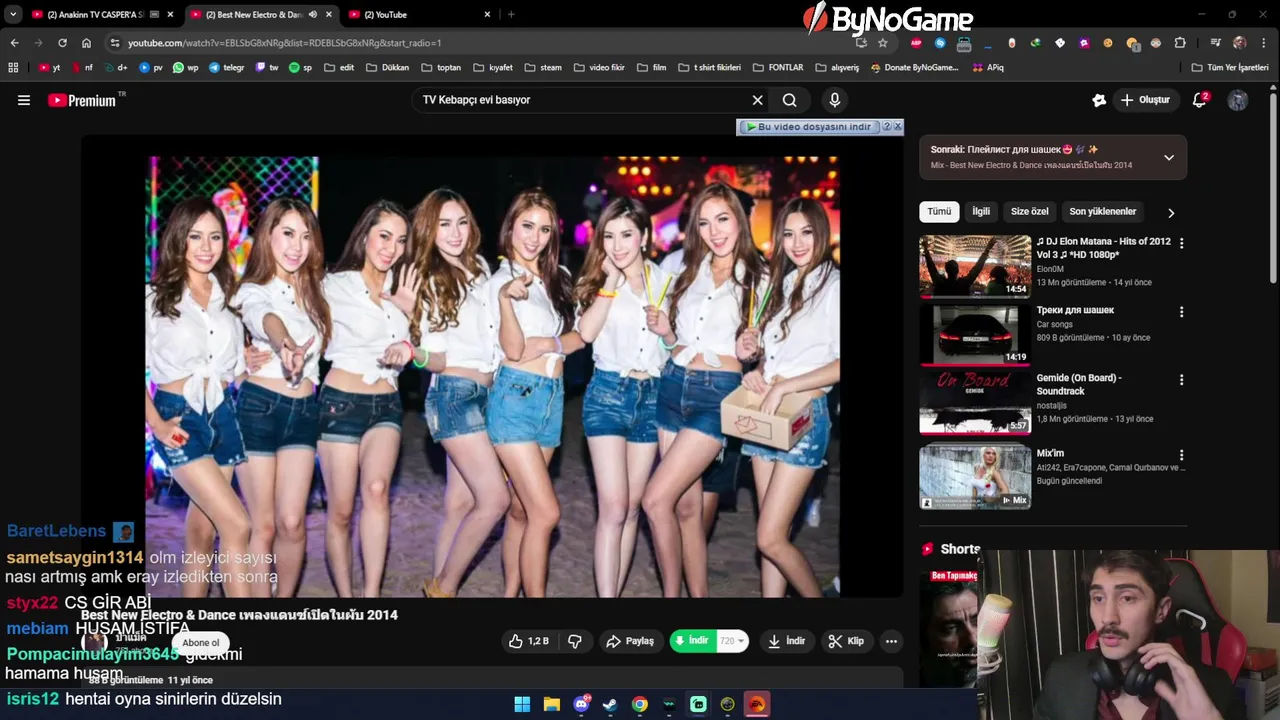Screen dimensions: 1280x720
Task: Select the İlgili filter chip
Action: [x=981, y=212]
